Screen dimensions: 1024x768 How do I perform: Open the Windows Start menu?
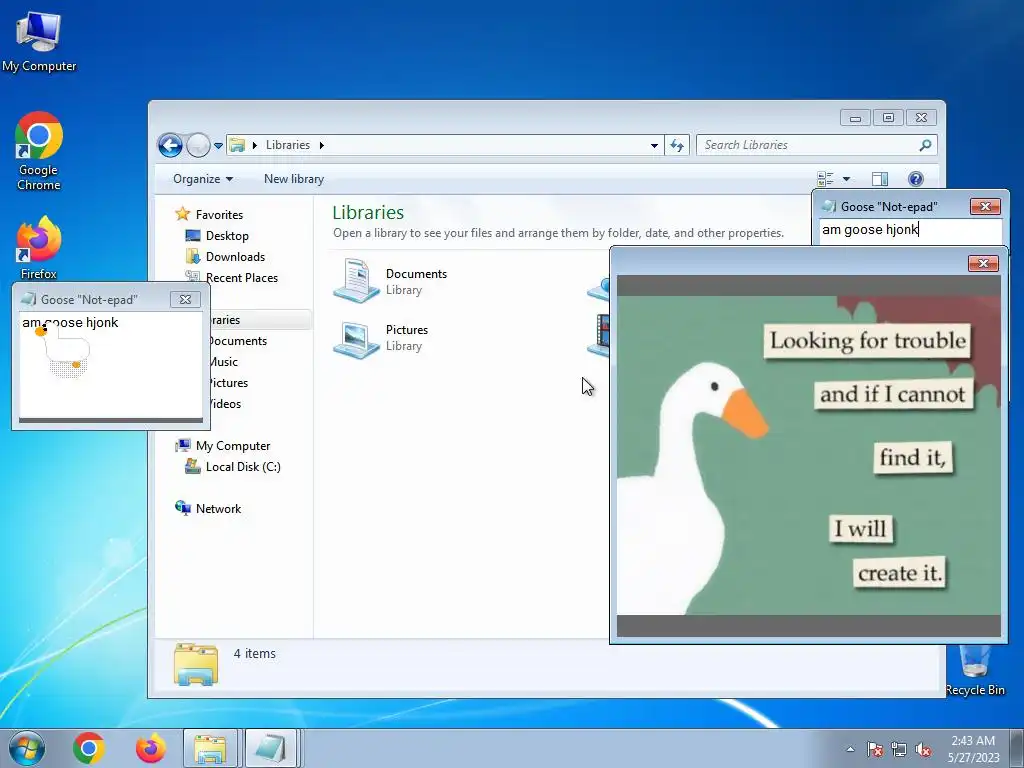(x=27, y=748)
